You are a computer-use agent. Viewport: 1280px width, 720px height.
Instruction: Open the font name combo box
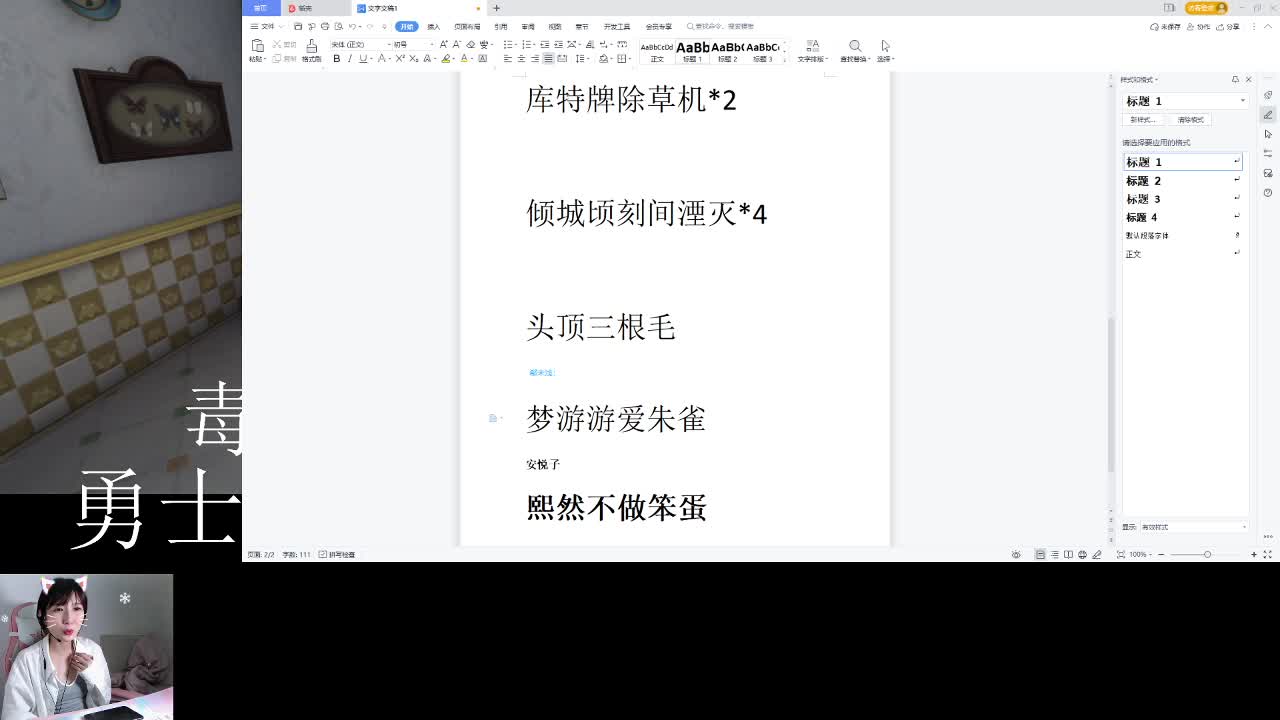click(x=359, y=44)
